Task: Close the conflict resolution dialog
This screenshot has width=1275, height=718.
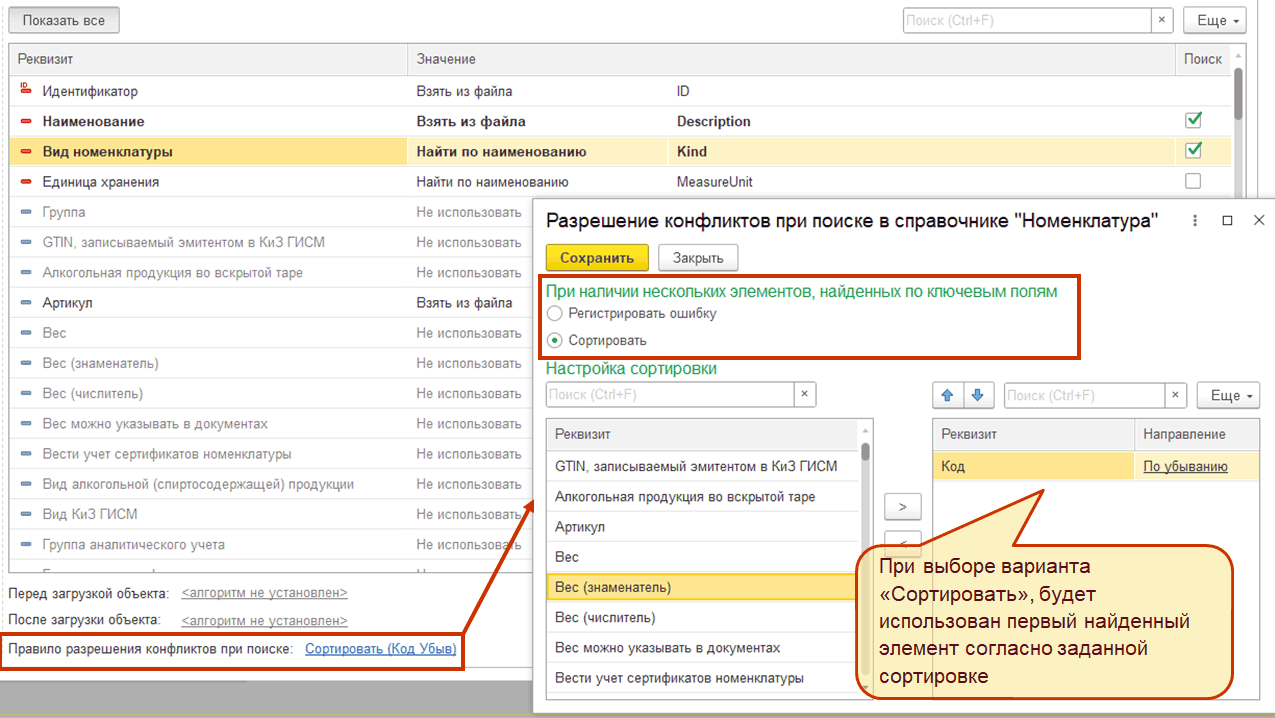Action: pos(1259,221)
